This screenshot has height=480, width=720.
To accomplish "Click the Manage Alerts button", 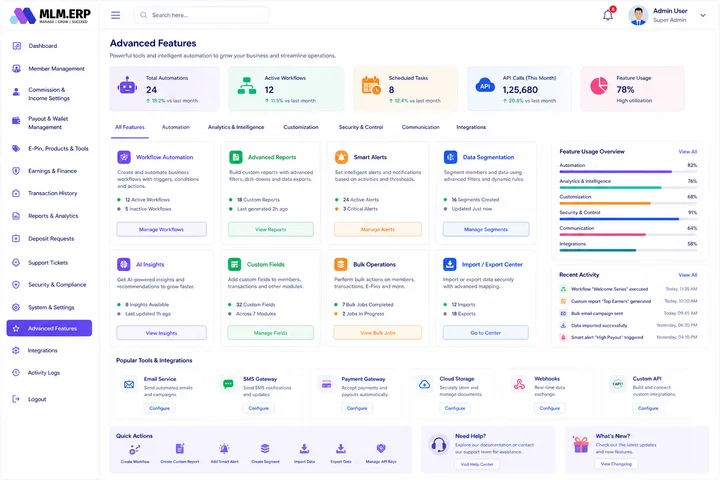I will click(377, 229).
